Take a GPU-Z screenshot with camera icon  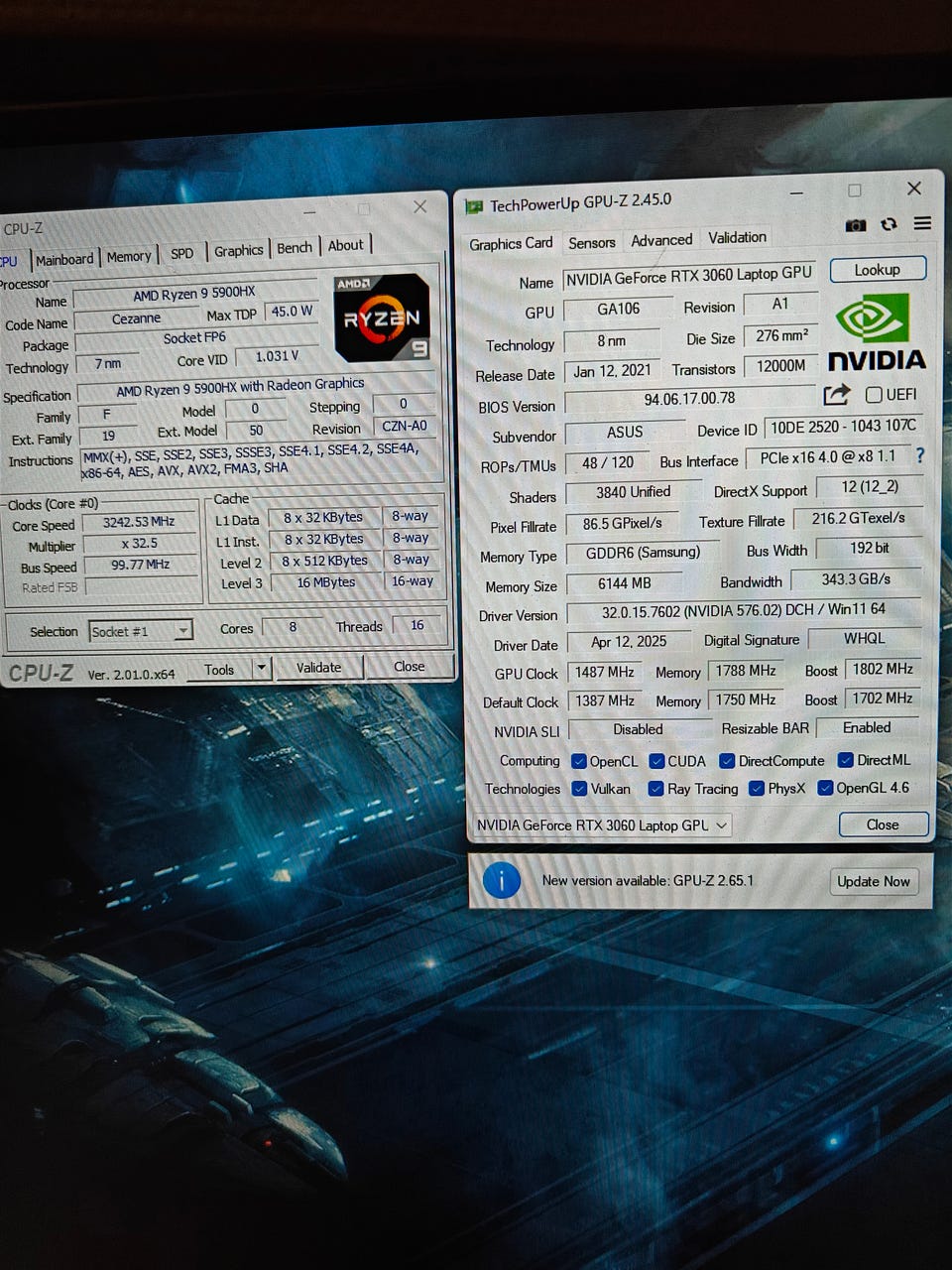(855, 225)
